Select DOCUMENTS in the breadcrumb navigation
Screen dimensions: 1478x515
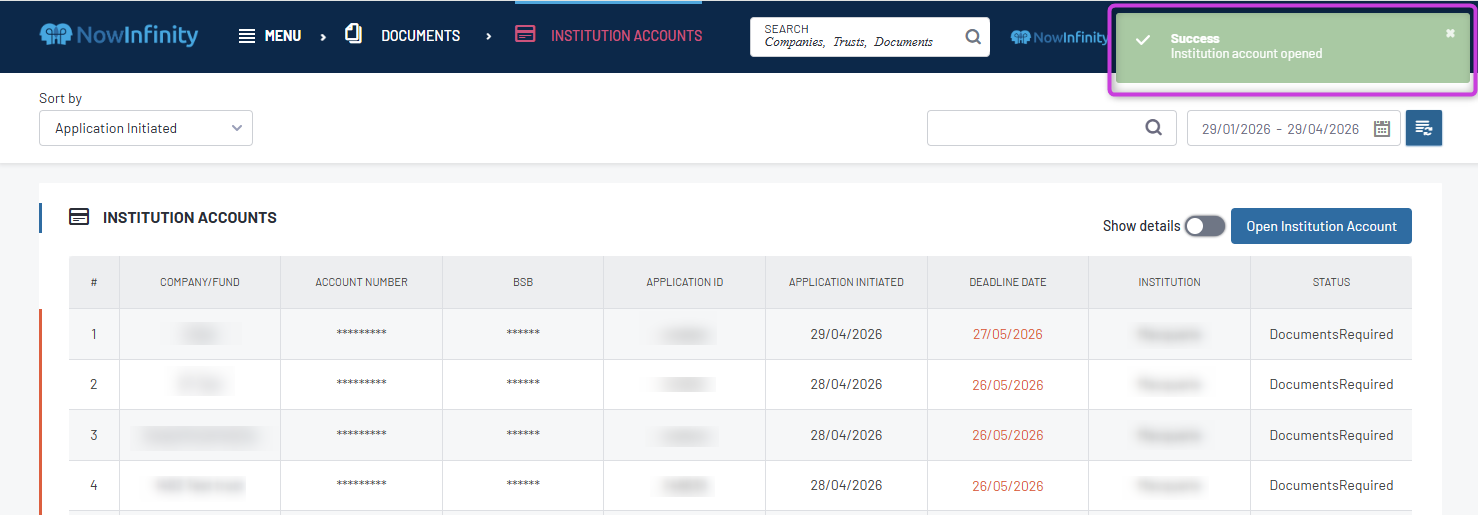420,36
